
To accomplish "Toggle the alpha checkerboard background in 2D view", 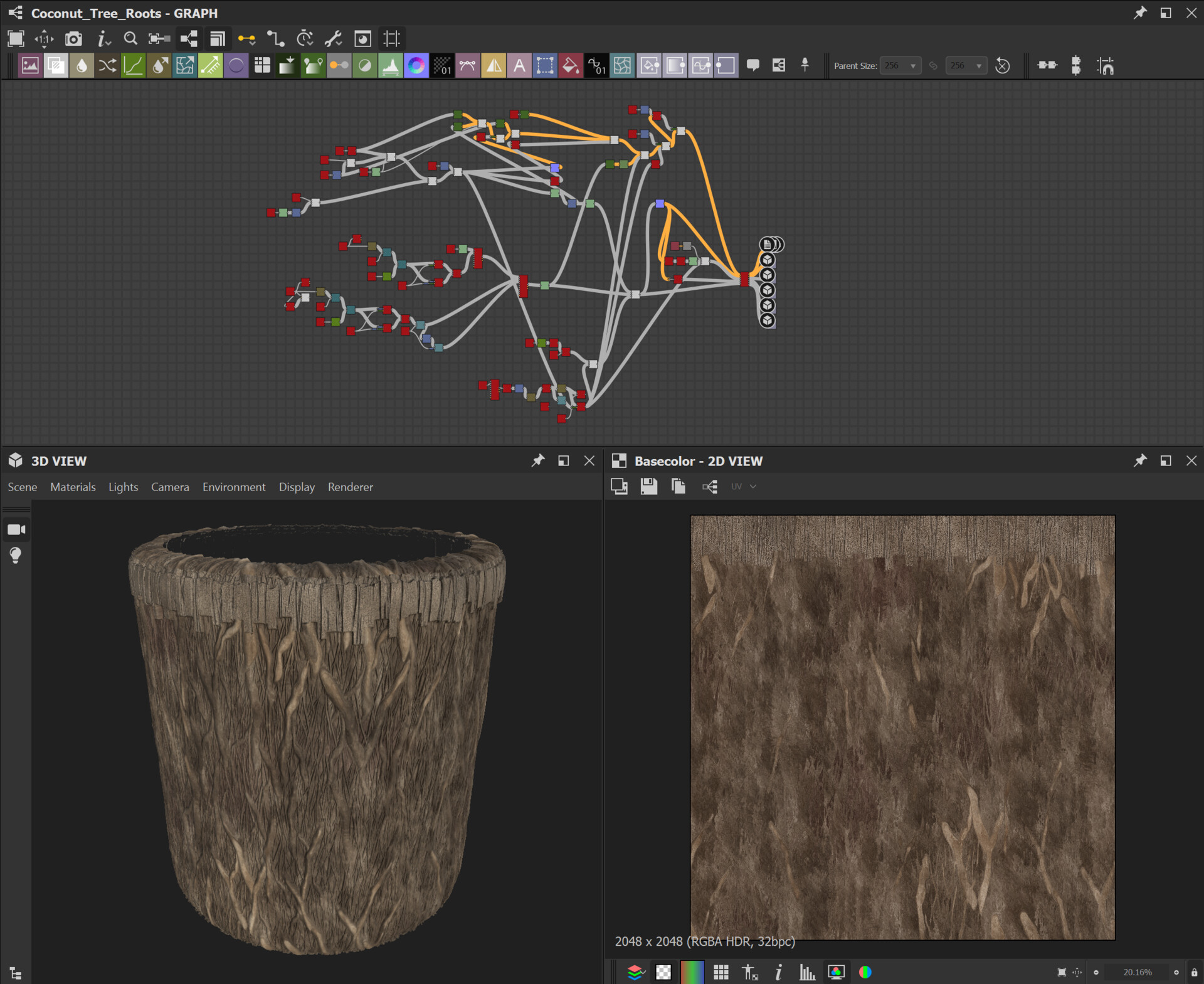I will pyautogui.click(x=663, y=972).
